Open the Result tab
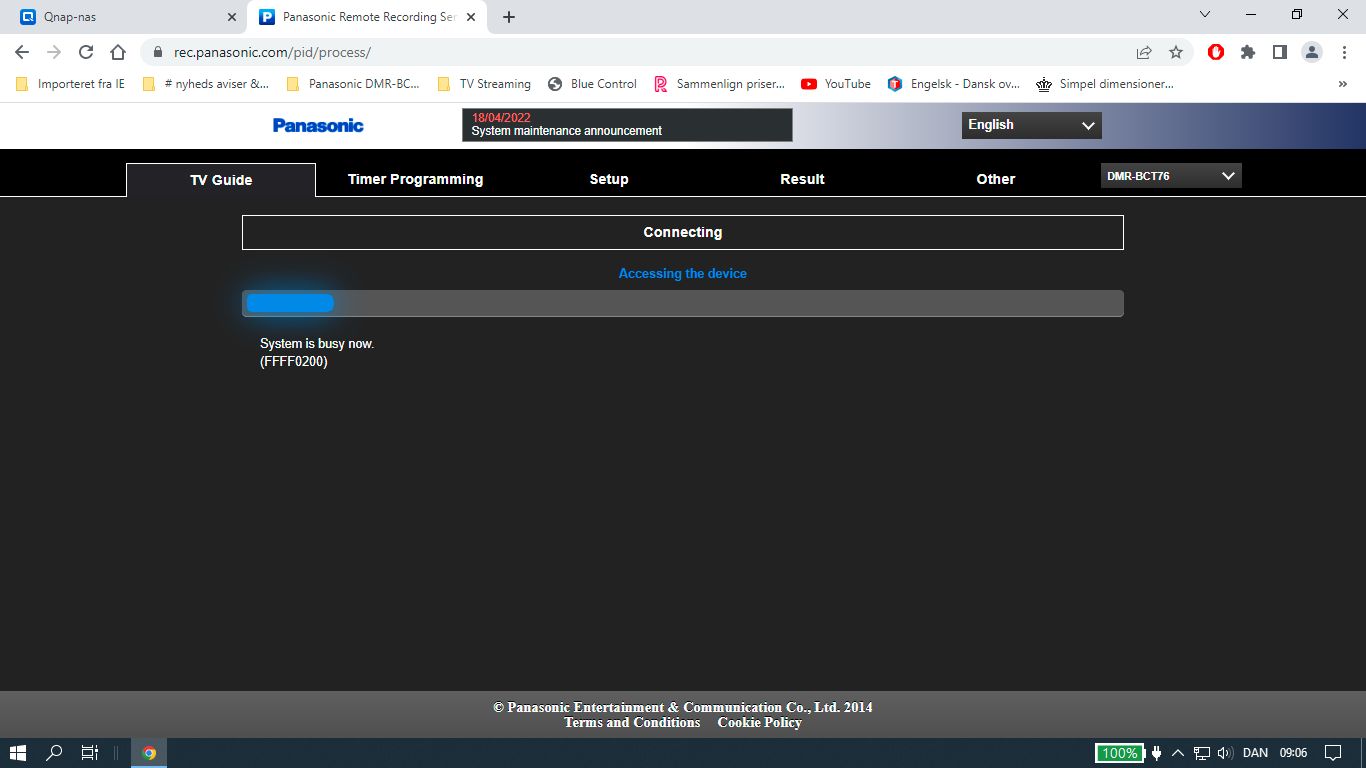The image size is (1366, 768). pyautogui.click(x=802, y=179)
